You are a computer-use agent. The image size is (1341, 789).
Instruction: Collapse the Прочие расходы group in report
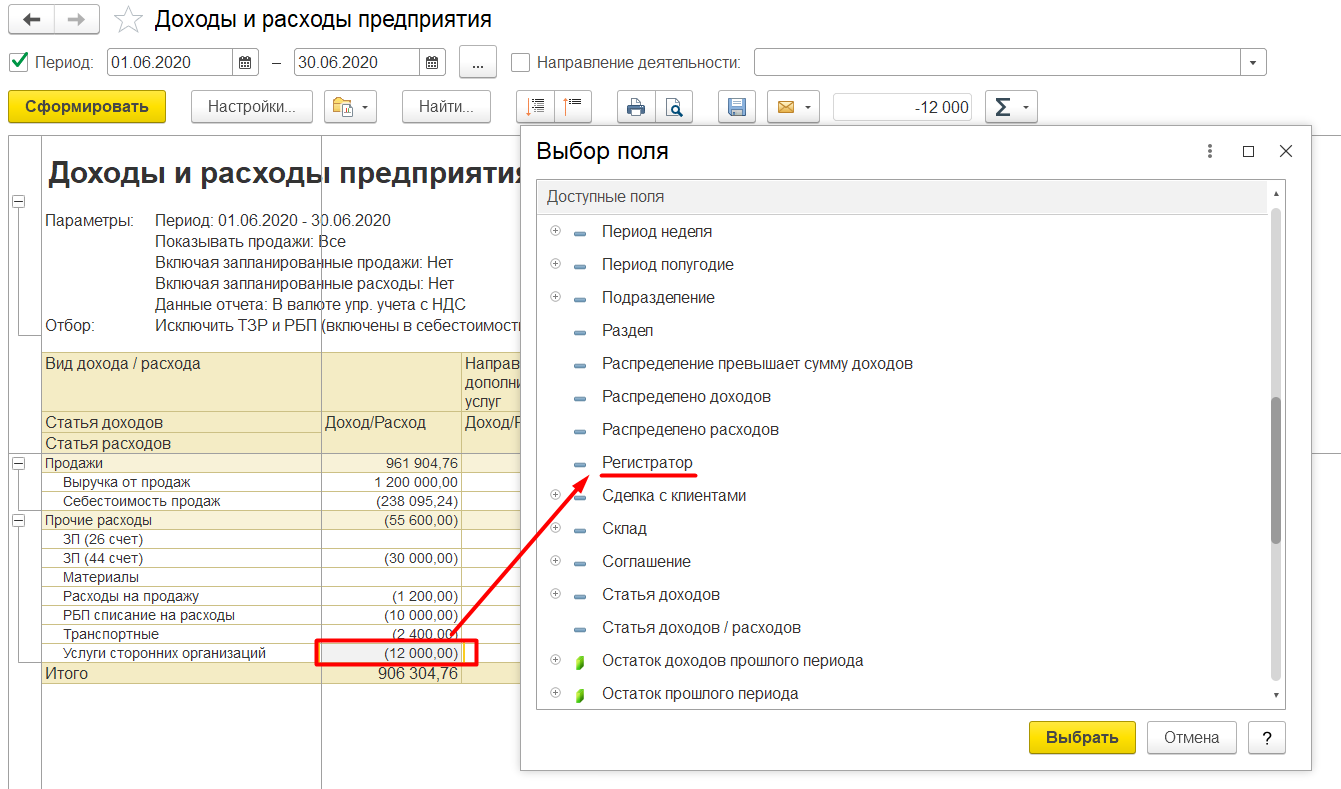click(x=18, y=520)
